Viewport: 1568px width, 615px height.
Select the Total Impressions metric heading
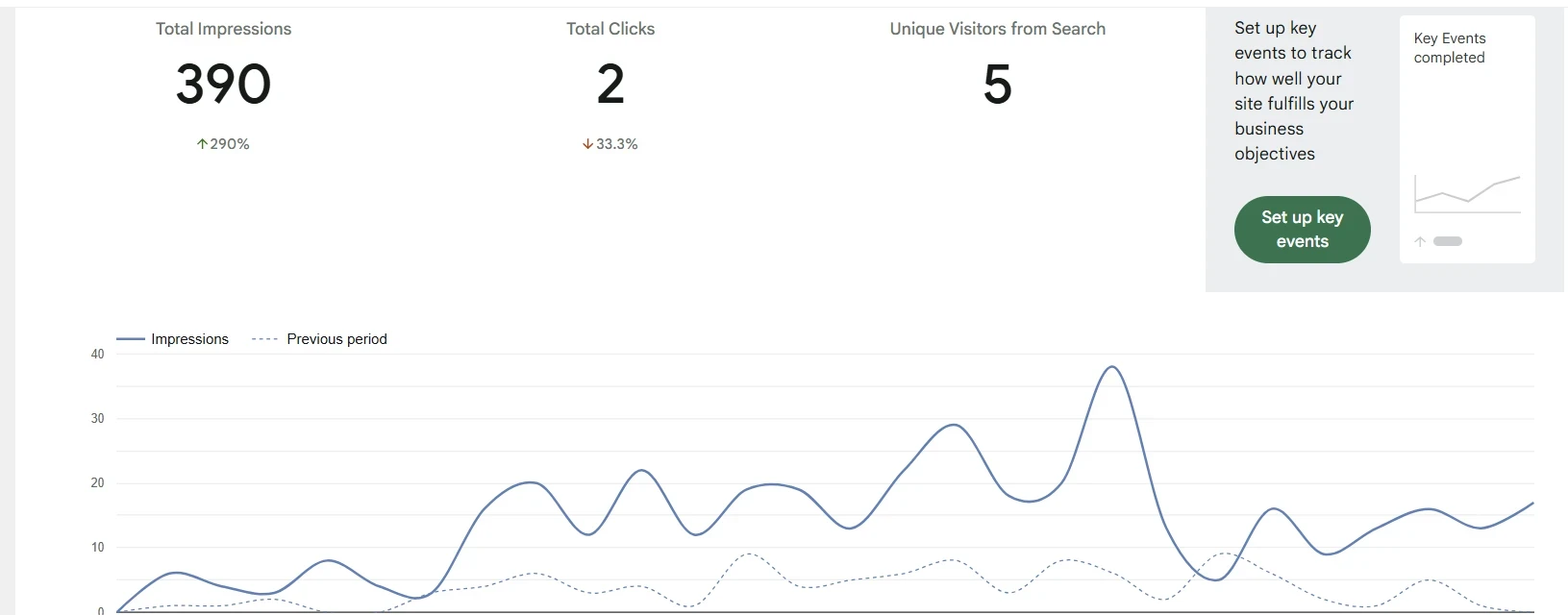(223, 29)
